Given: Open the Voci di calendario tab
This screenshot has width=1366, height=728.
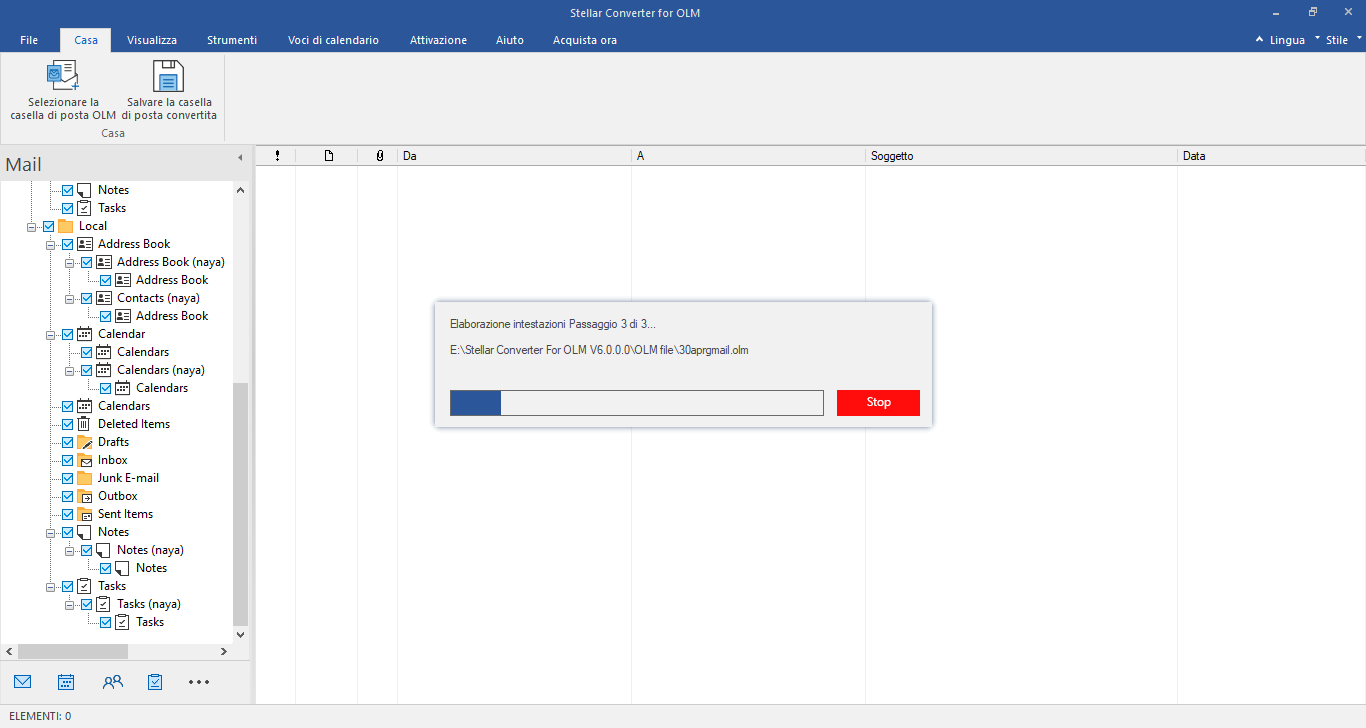Looking at the screenshot, I should point(333,40).
